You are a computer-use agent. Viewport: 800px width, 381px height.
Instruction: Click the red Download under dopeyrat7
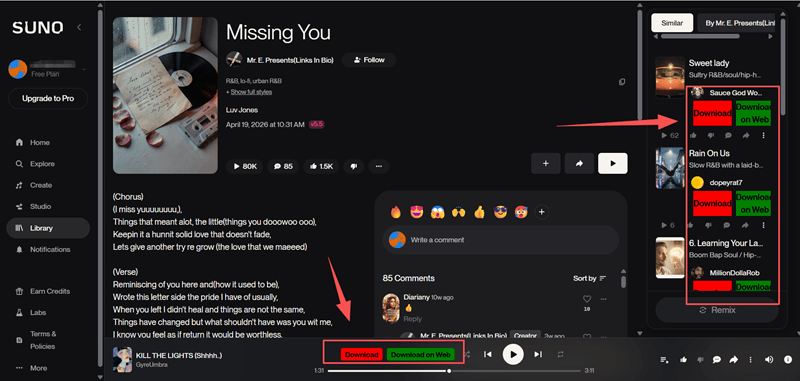pos(712,204)
